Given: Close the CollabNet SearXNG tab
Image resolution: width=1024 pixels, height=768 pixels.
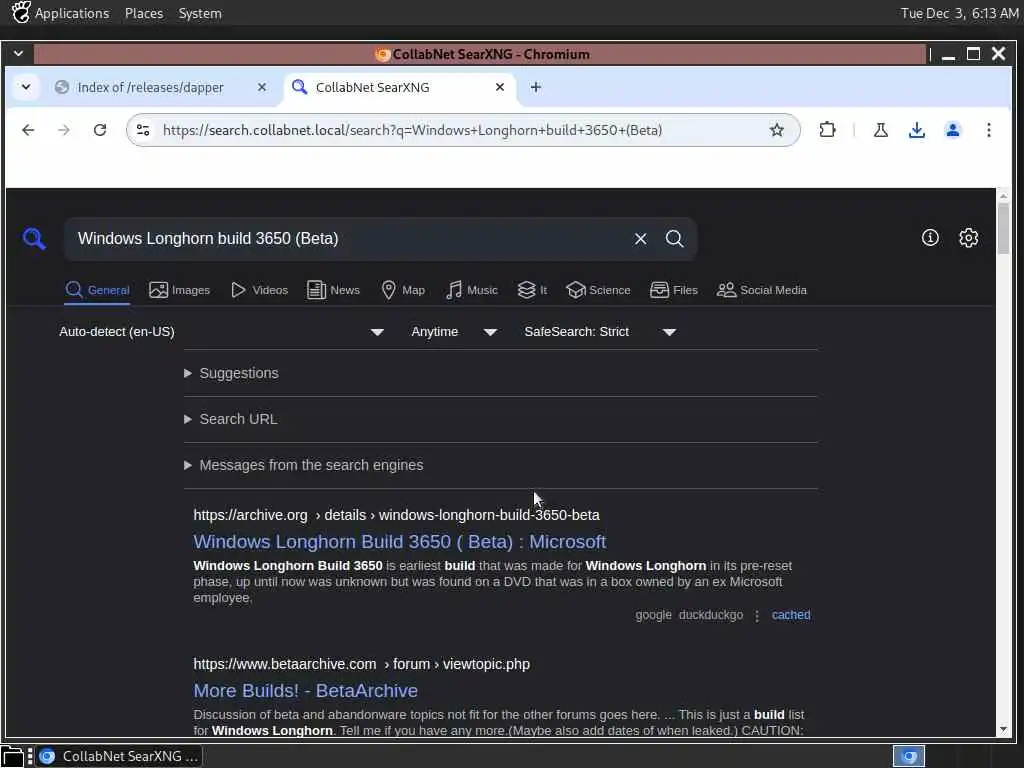Looking at the screenshot, I should tap(500, 87).
